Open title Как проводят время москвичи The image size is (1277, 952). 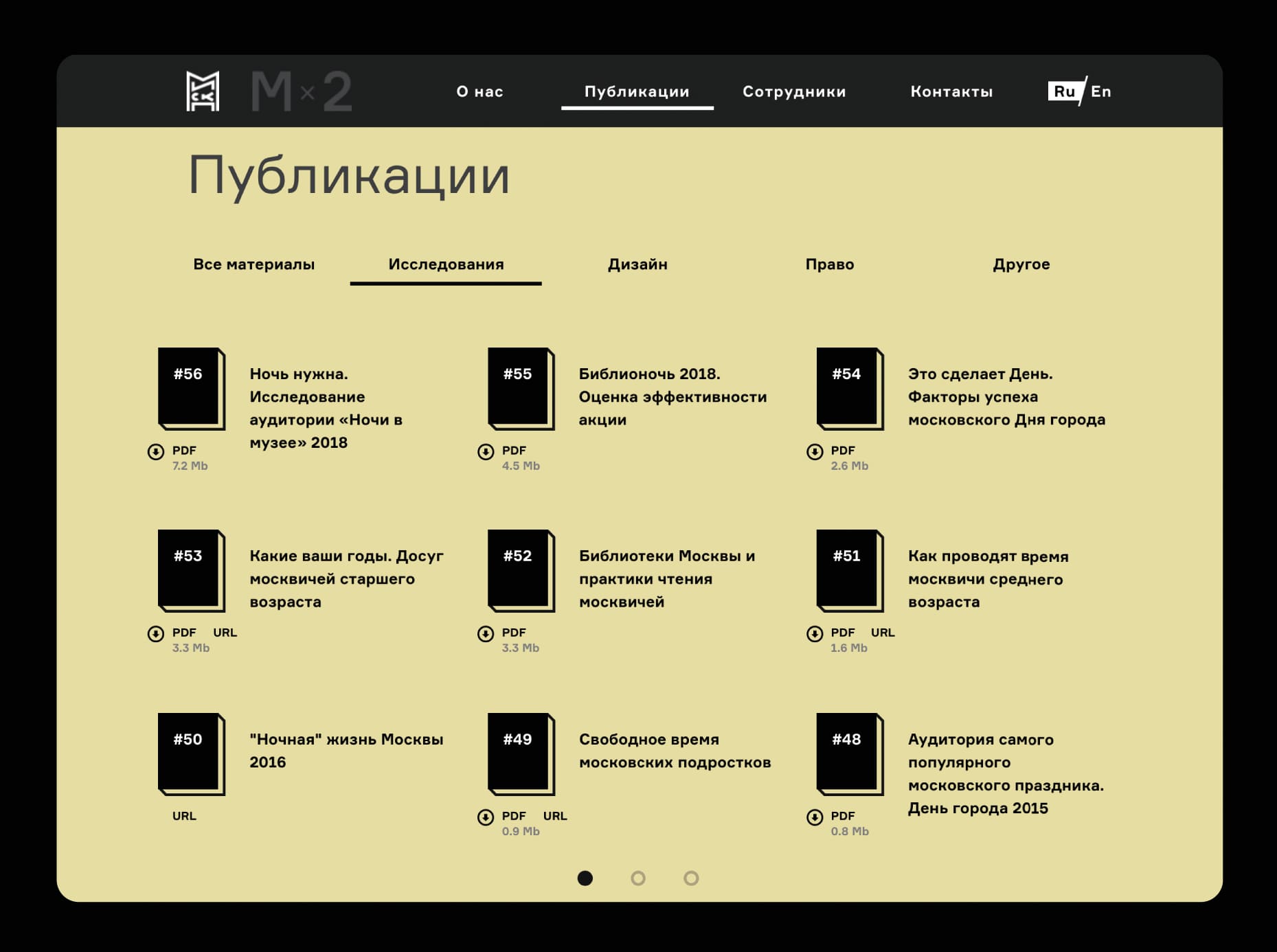tap(988, 579)
